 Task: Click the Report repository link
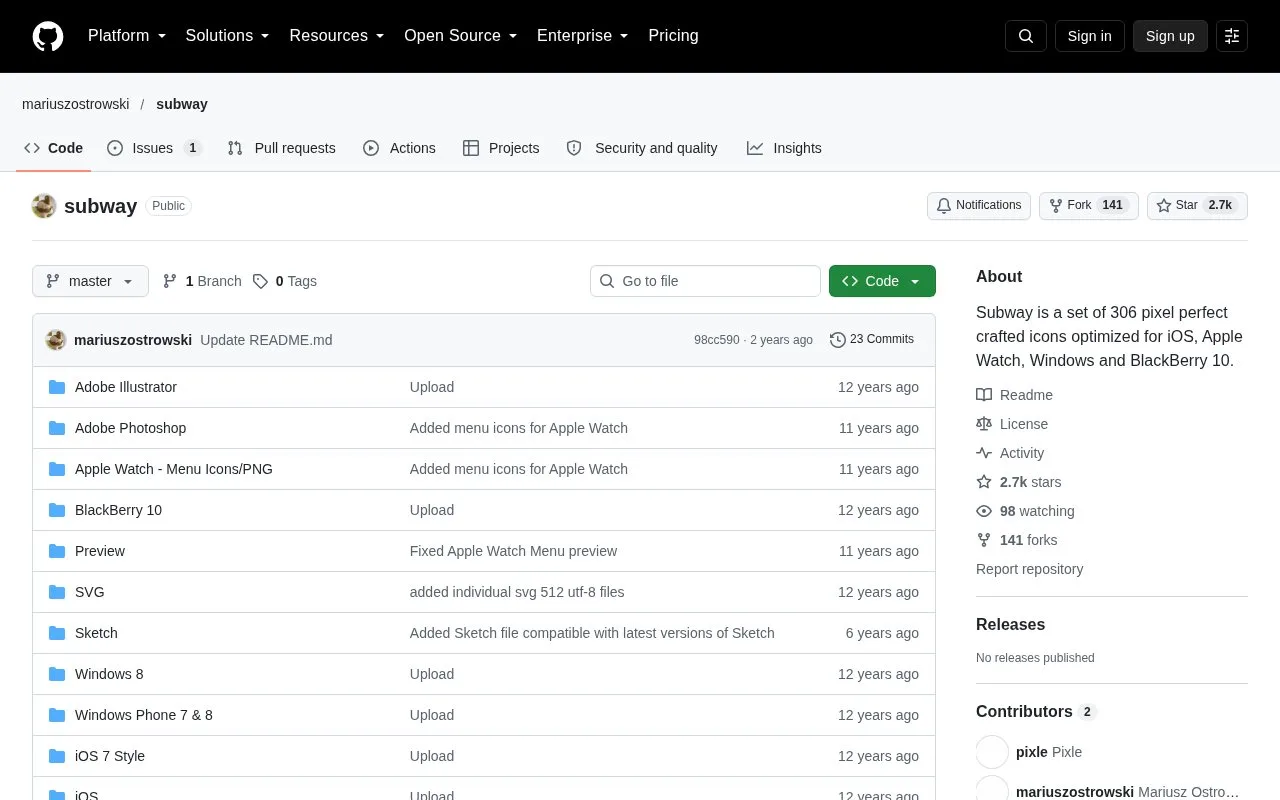click(x=1029, y=569)
